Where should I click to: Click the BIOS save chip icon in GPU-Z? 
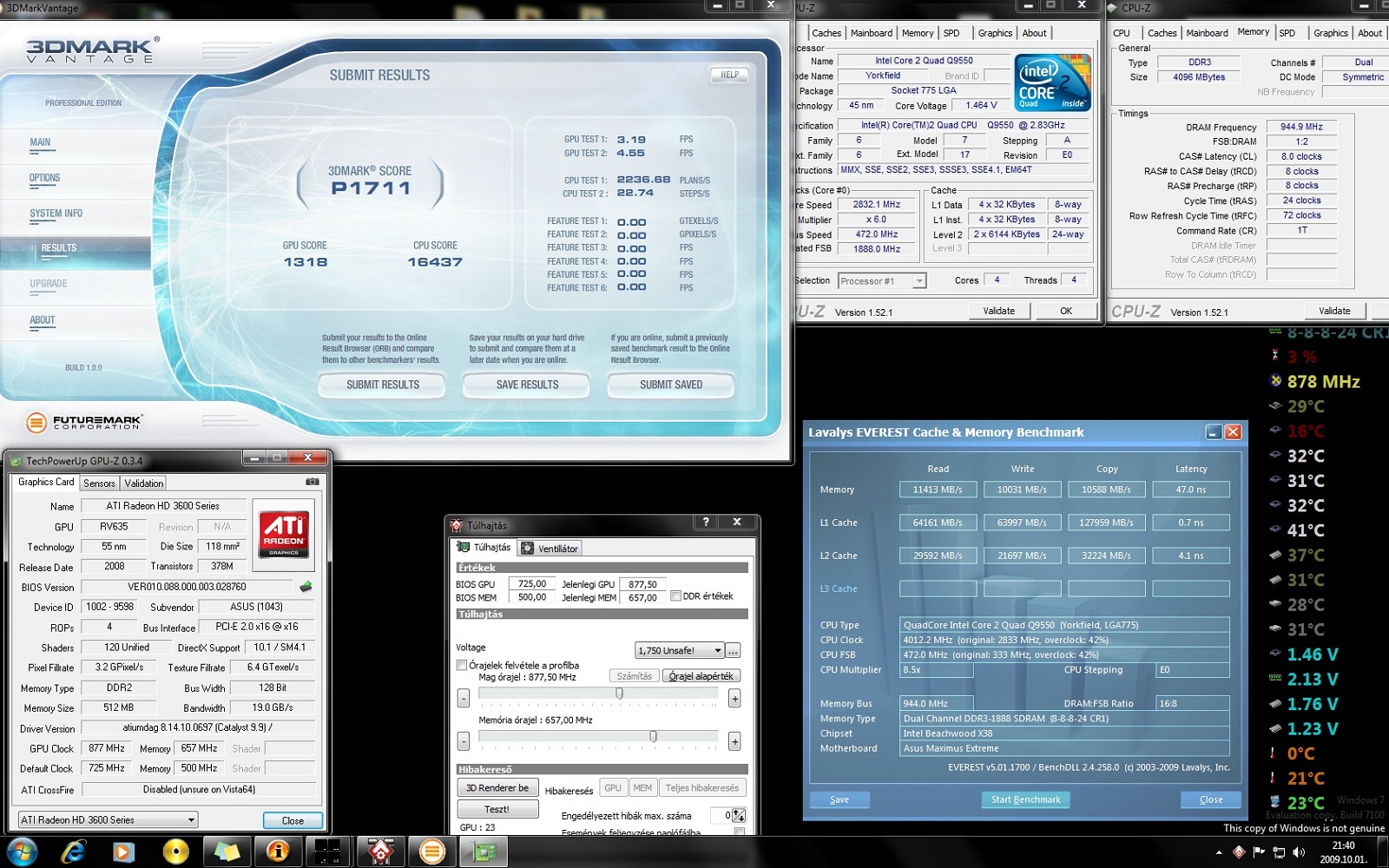coord(306,587)
